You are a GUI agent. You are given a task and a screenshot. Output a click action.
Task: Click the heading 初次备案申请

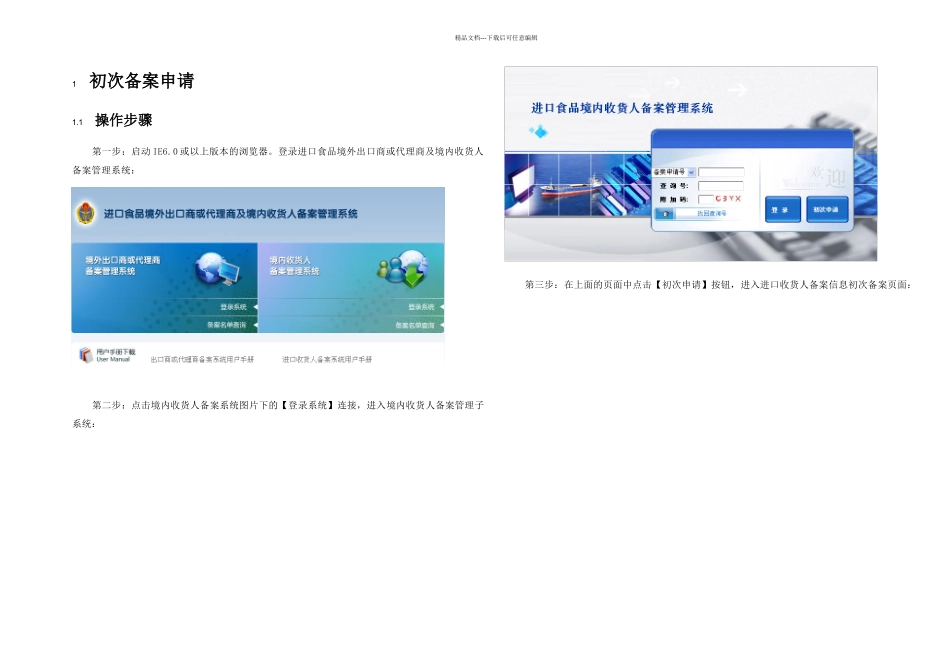[142, 81]
